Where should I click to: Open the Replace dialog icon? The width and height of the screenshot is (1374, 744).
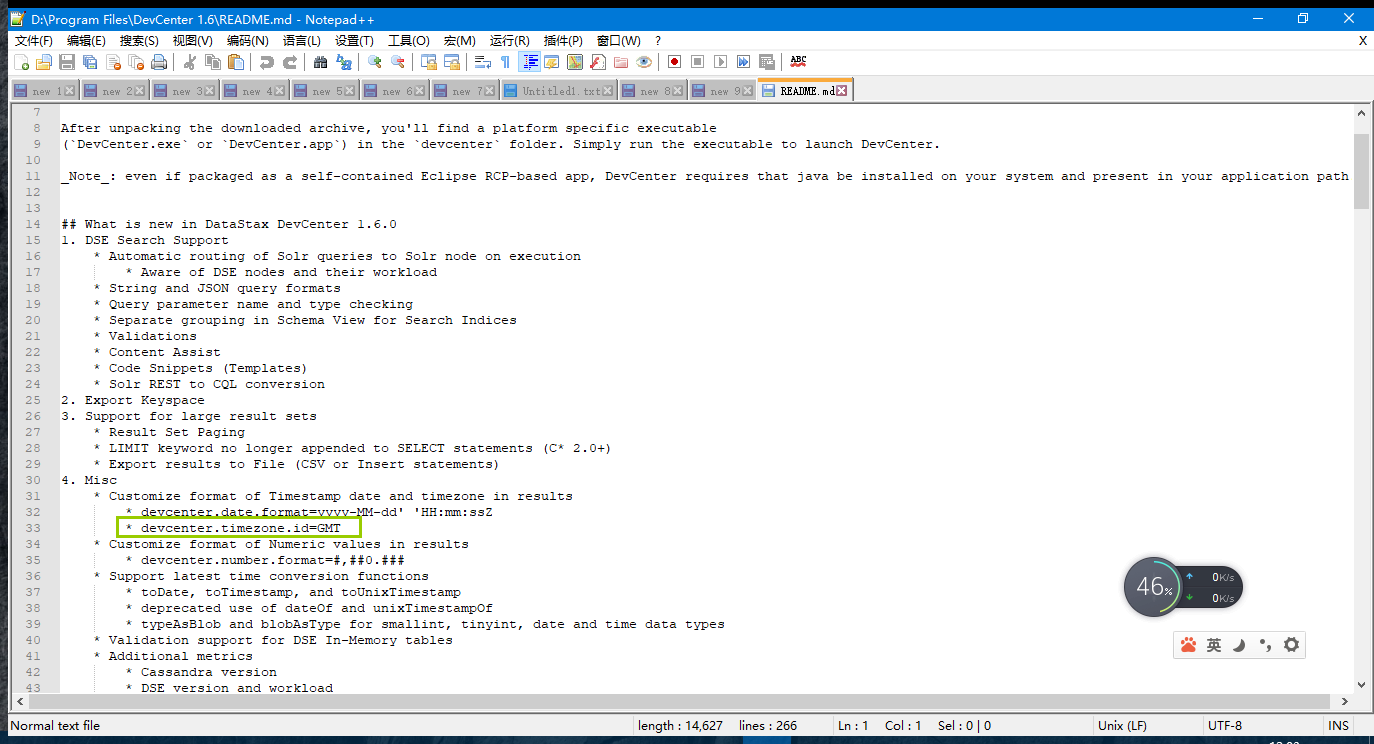[344, 62]
